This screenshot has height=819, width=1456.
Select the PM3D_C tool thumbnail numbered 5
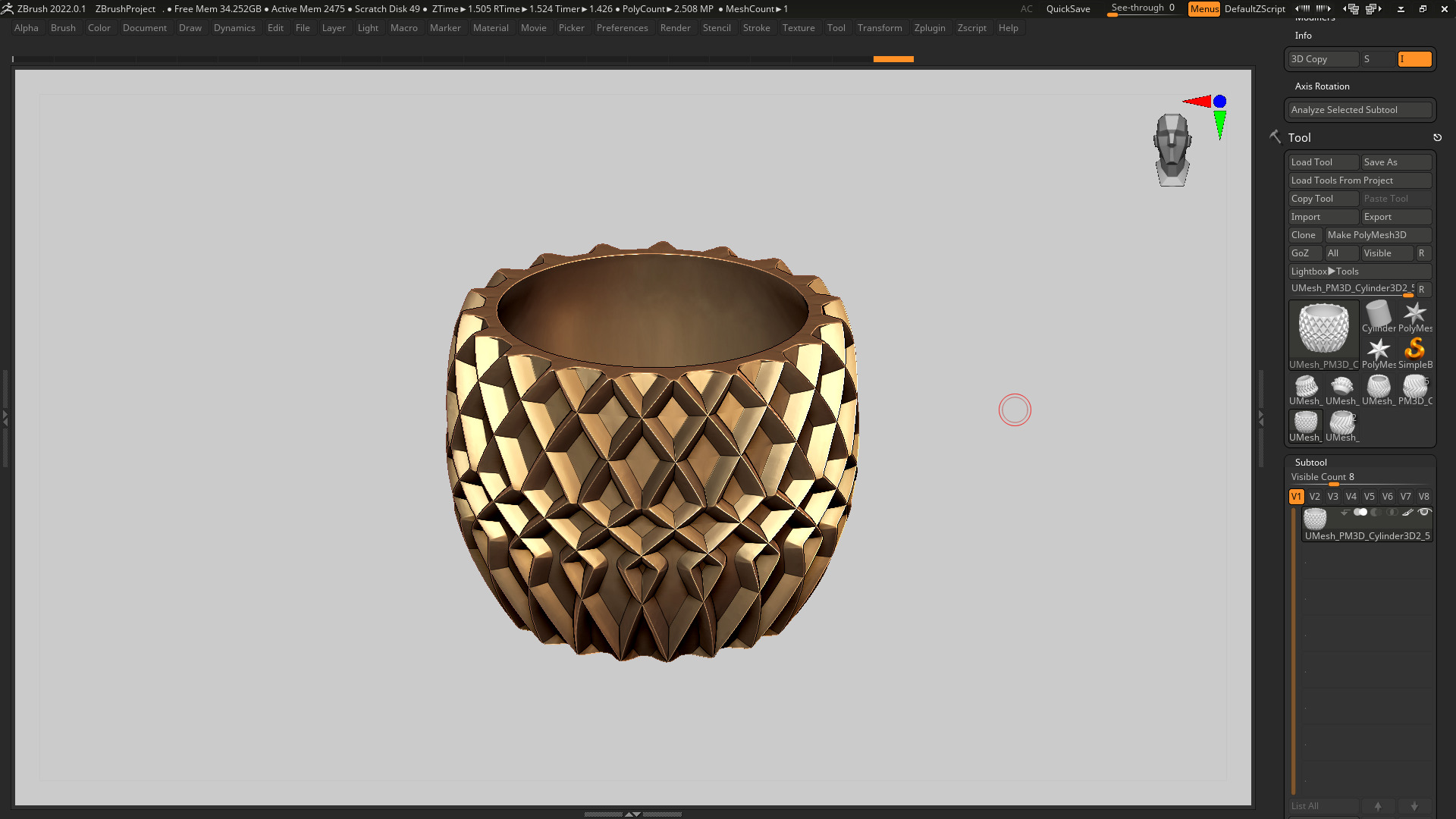coord(1414,388)
